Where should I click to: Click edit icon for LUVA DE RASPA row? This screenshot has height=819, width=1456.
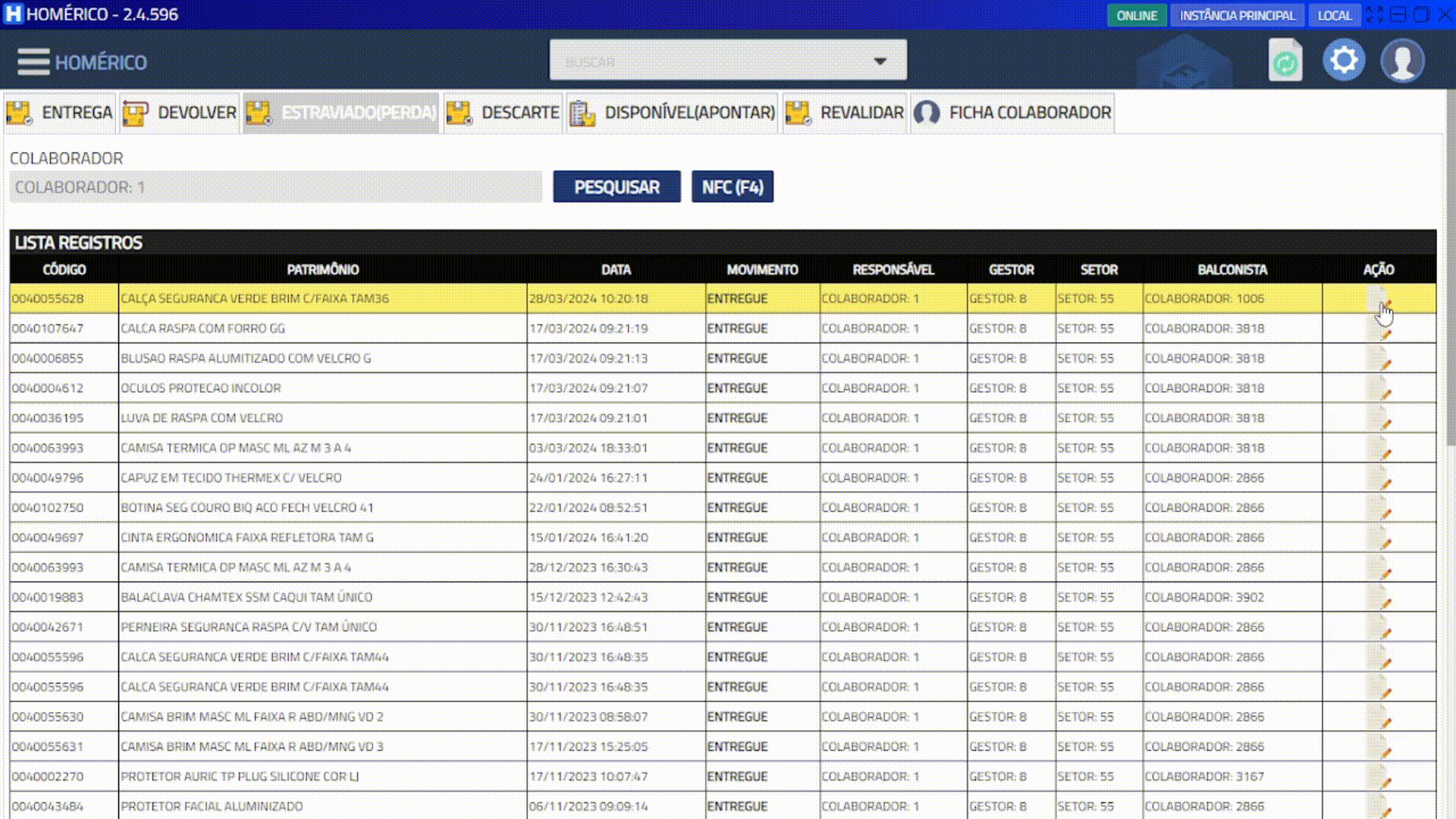click(x=1379, y=419)
